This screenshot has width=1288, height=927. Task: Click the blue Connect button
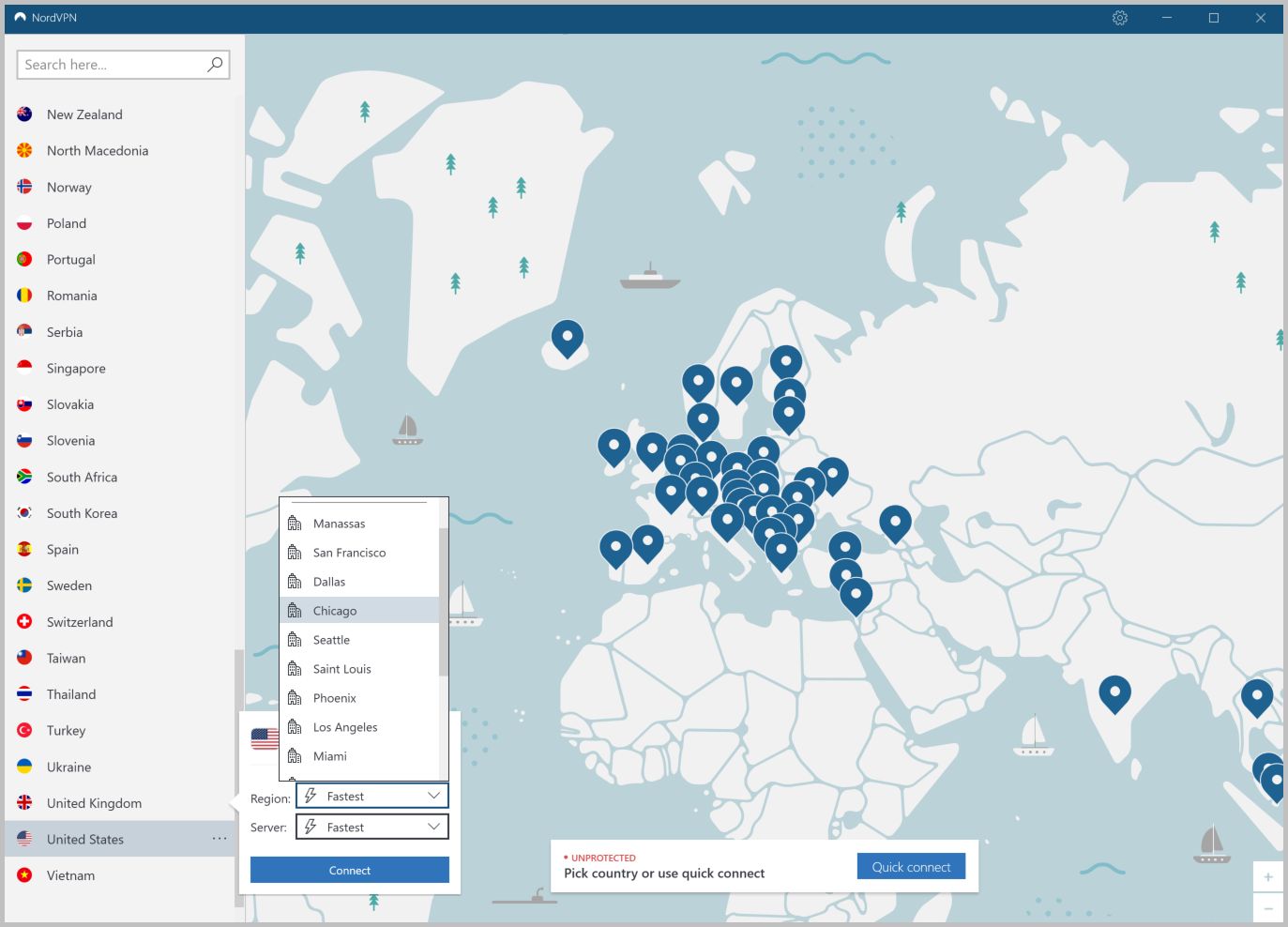350,870
